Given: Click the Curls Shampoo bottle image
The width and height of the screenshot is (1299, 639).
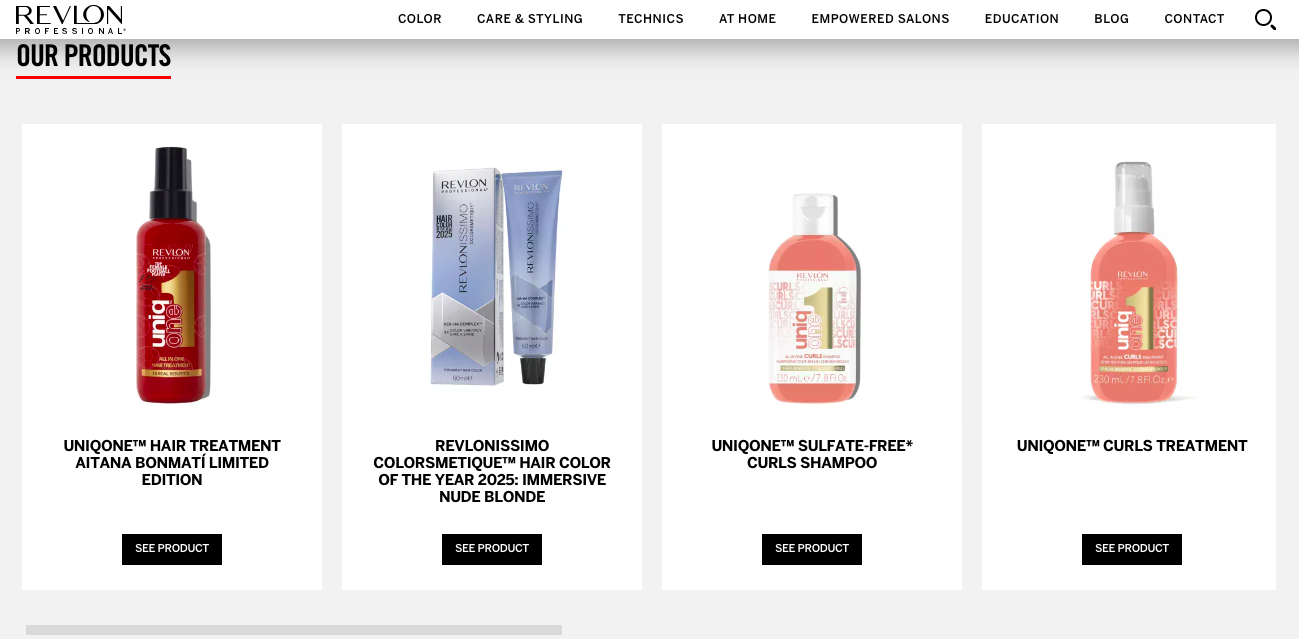Looking at the screenshot, I should click(814, 298).
